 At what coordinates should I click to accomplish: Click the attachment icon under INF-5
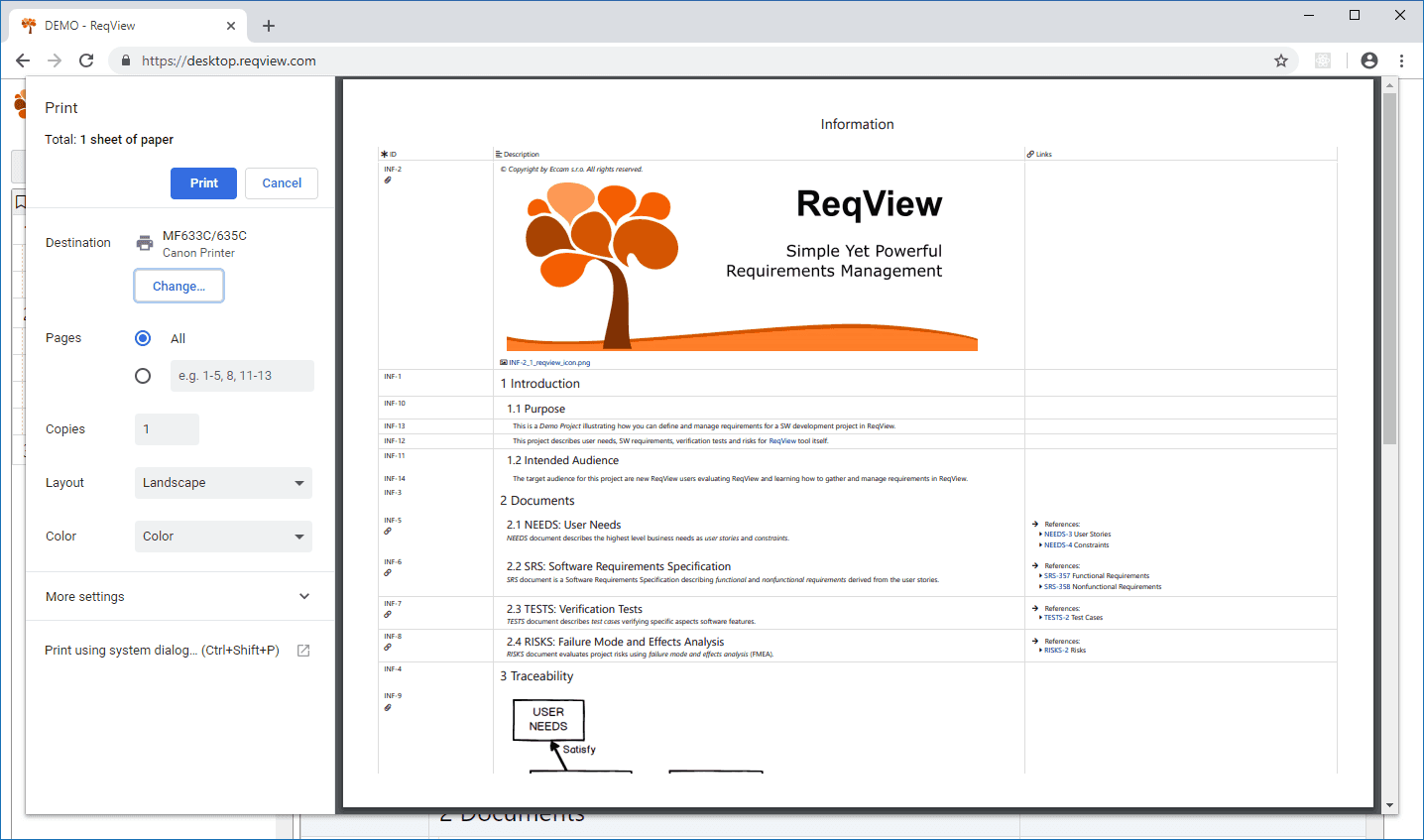pos(388,531)
